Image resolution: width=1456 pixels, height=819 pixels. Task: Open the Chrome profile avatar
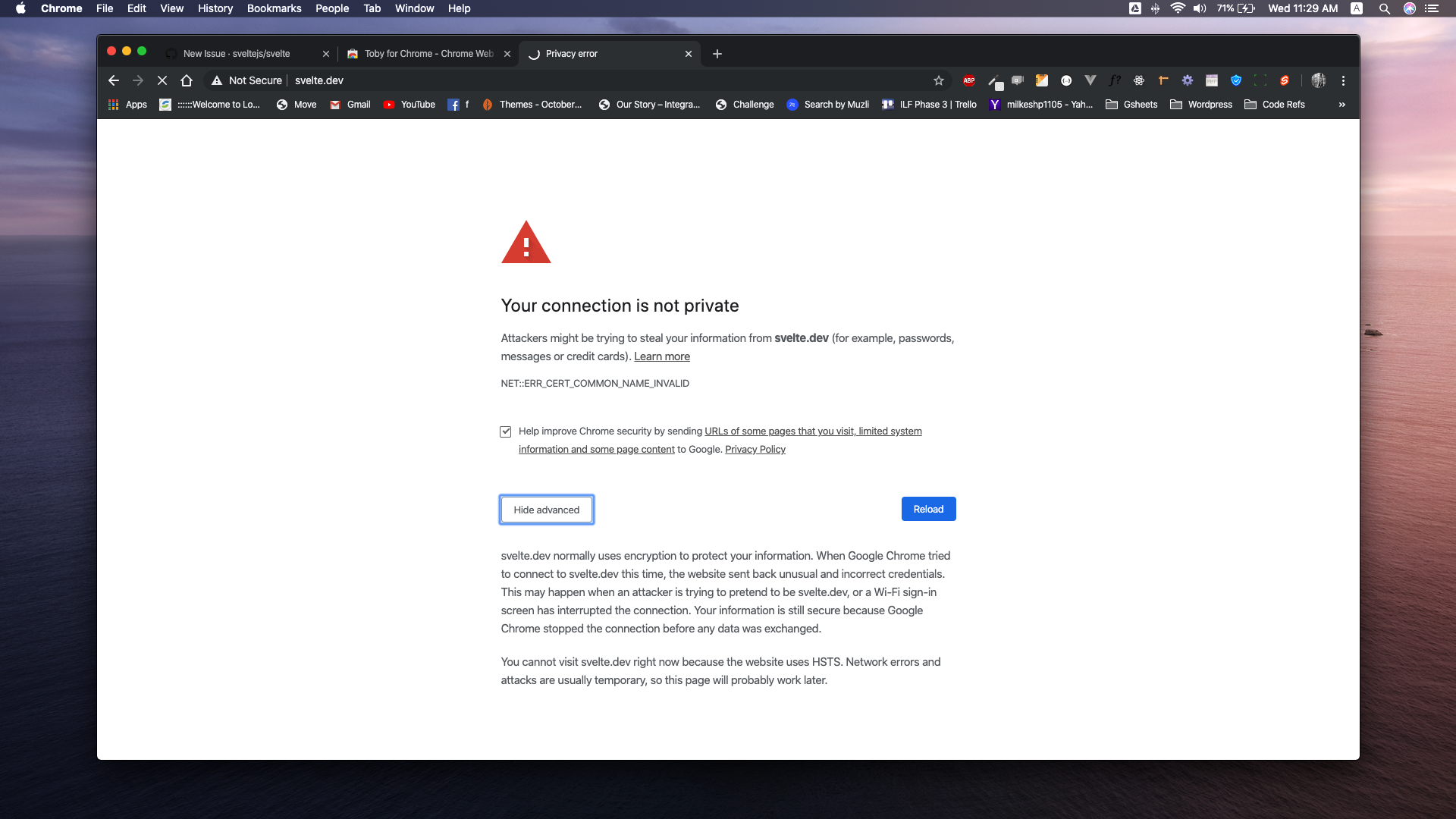tap(1319, 80)
